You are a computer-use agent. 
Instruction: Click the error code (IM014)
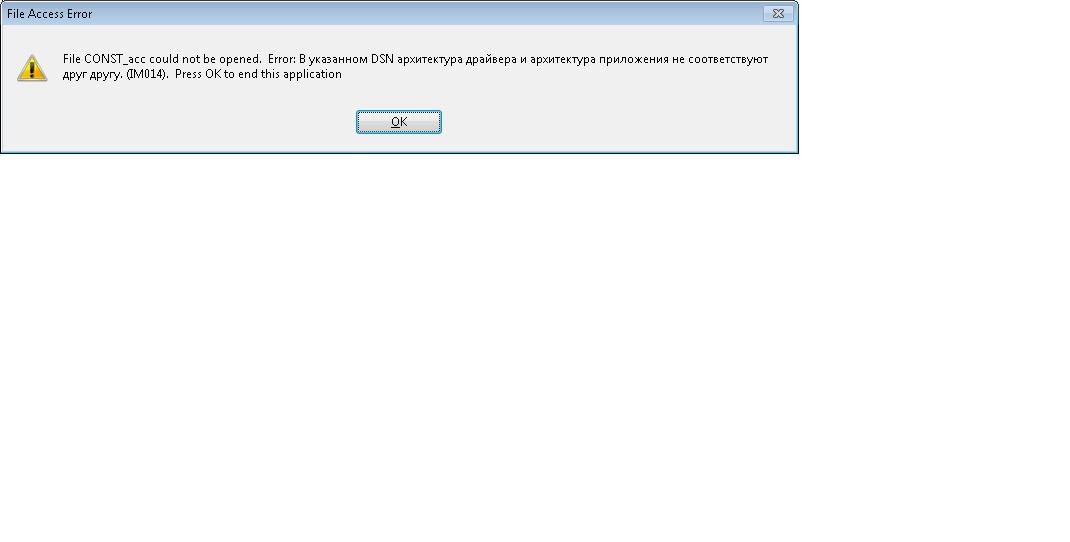(x=147, y=74)
